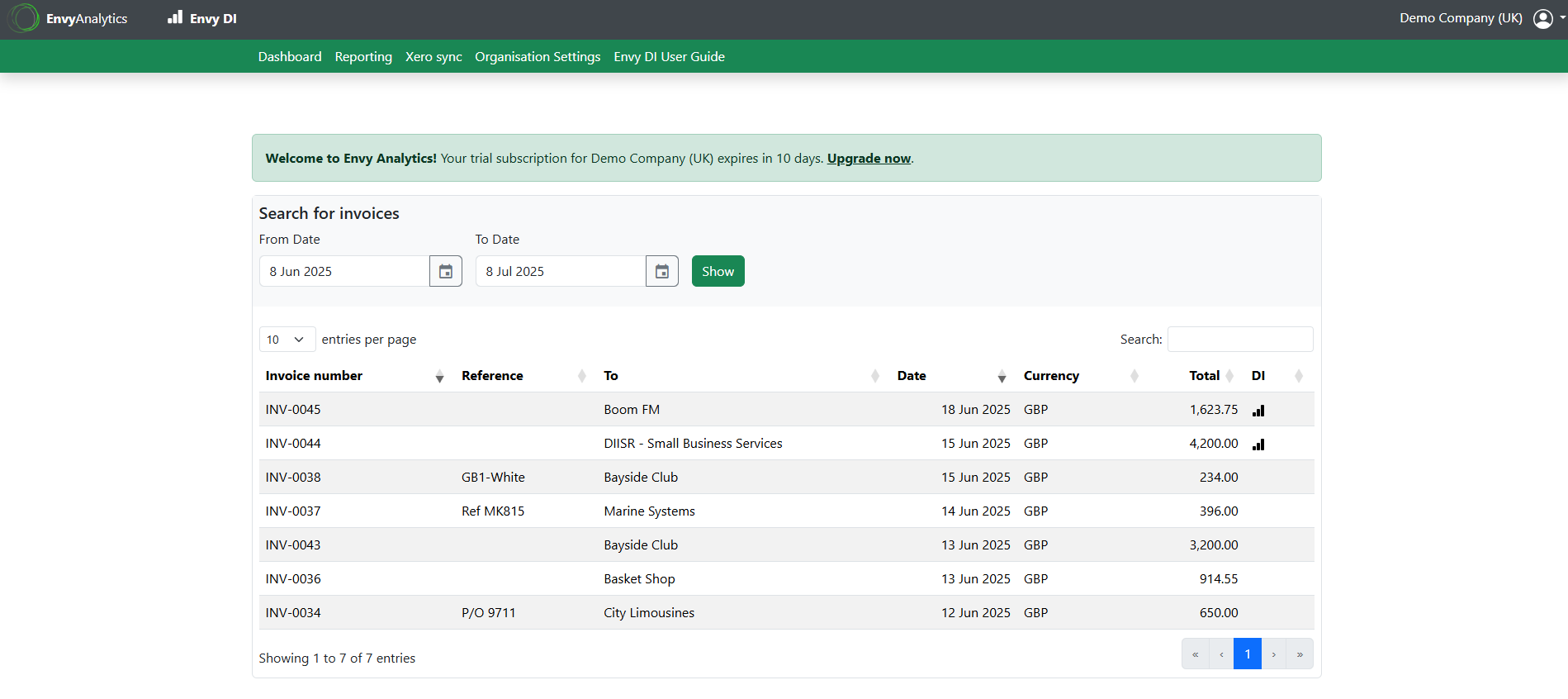Viewport: 1568px width, 699px height.
Task: Sort by Currency column arrows
Action: [x=1135, y=376]
